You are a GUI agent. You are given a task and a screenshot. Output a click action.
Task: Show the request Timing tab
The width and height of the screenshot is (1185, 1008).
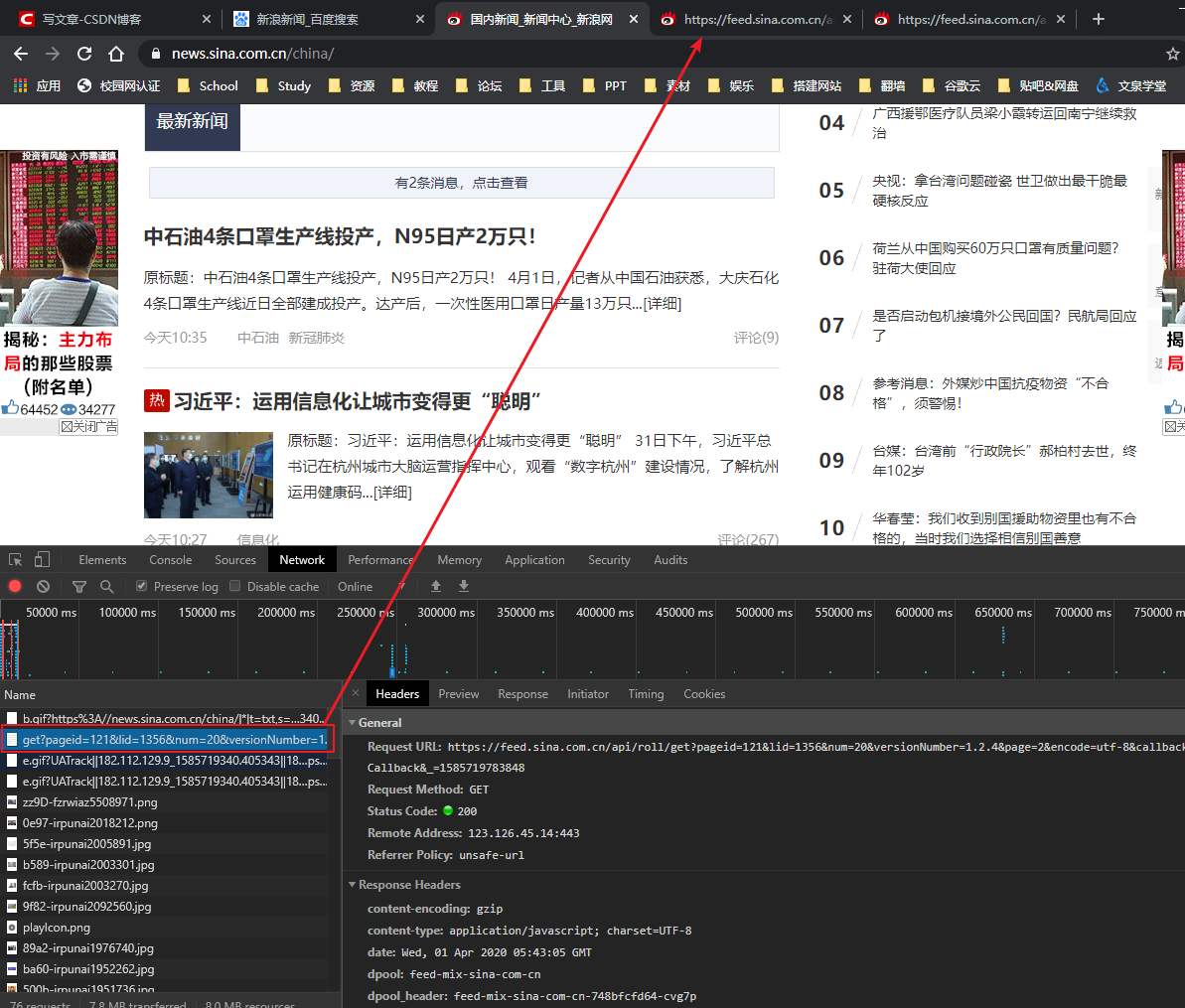coord(646,693)
